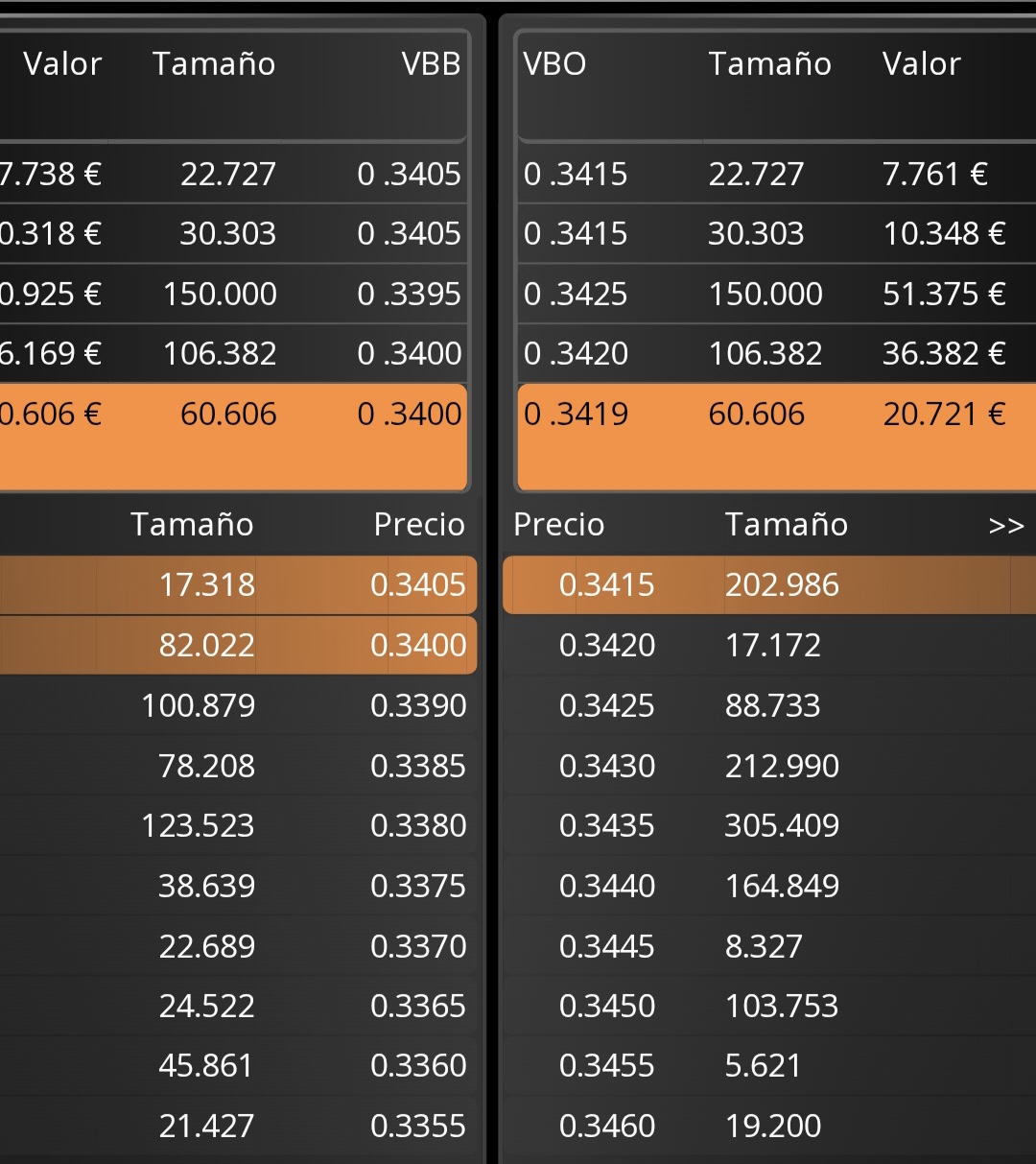This screenshot has height=1164, width=1036.
Task: Click bid size 100.879
Action: pos(198,705)
